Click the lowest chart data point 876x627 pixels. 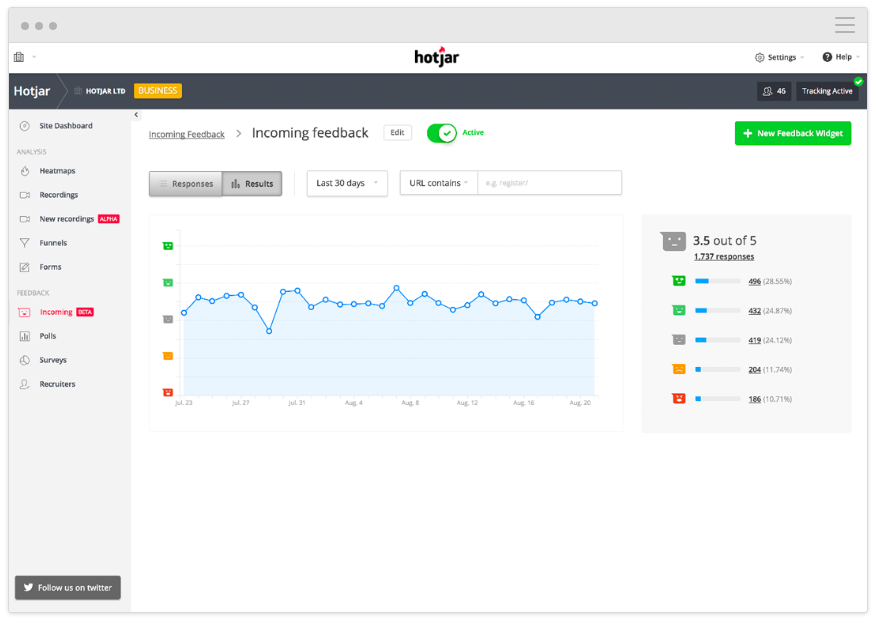coord(269,331)
